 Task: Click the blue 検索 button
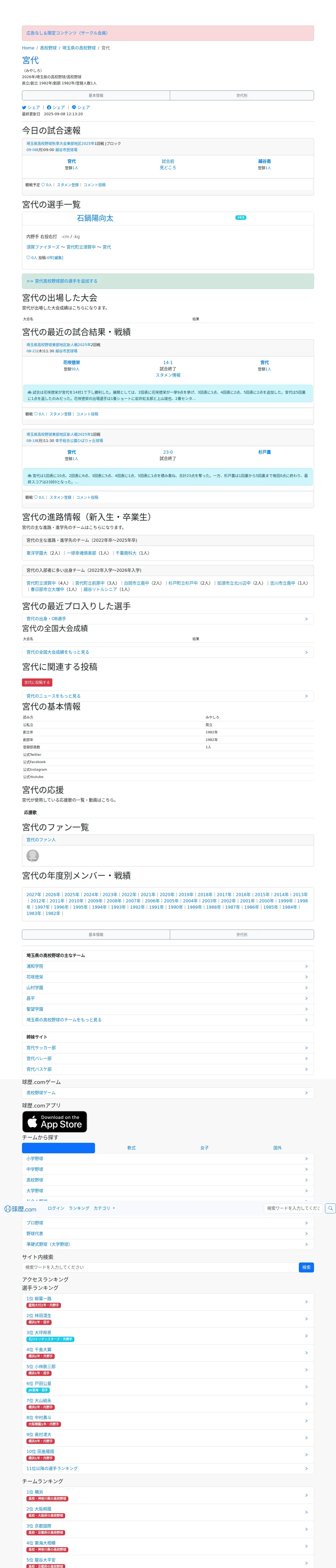307,1267
